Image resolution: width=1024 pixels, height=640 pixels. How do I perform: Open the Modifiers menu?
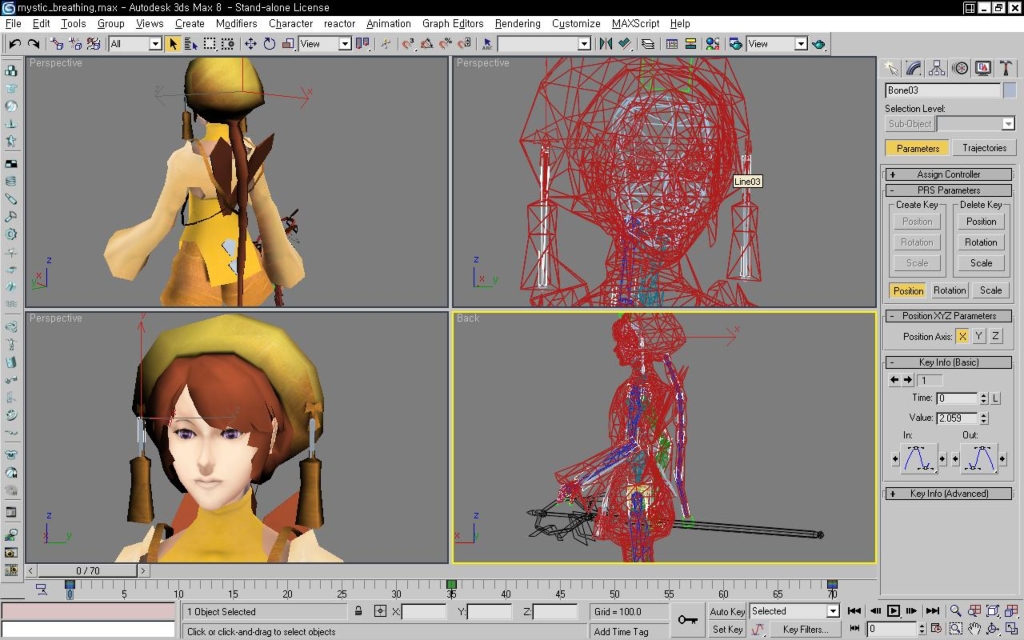click(236, 24)
